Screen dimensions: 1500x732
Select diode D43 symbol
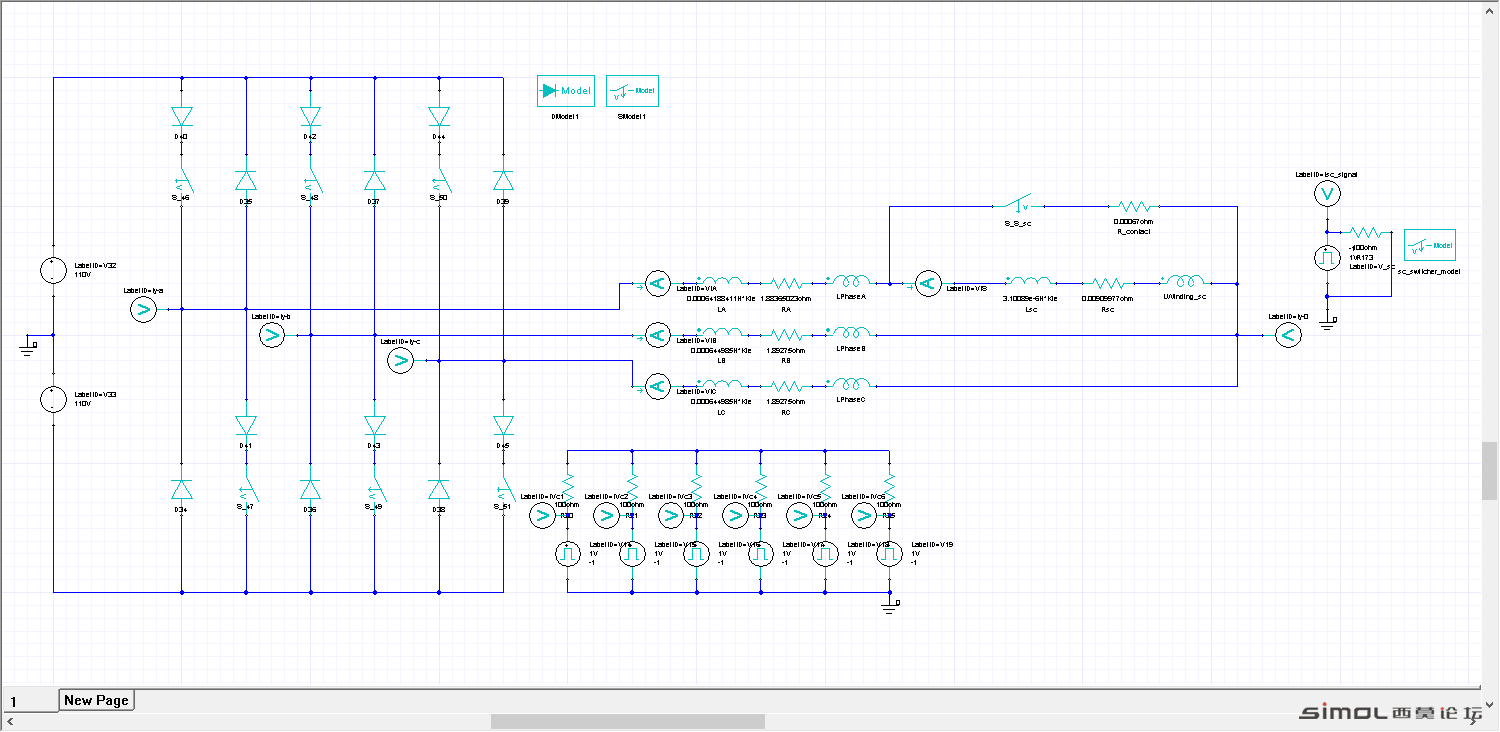(x=375, y=425)
